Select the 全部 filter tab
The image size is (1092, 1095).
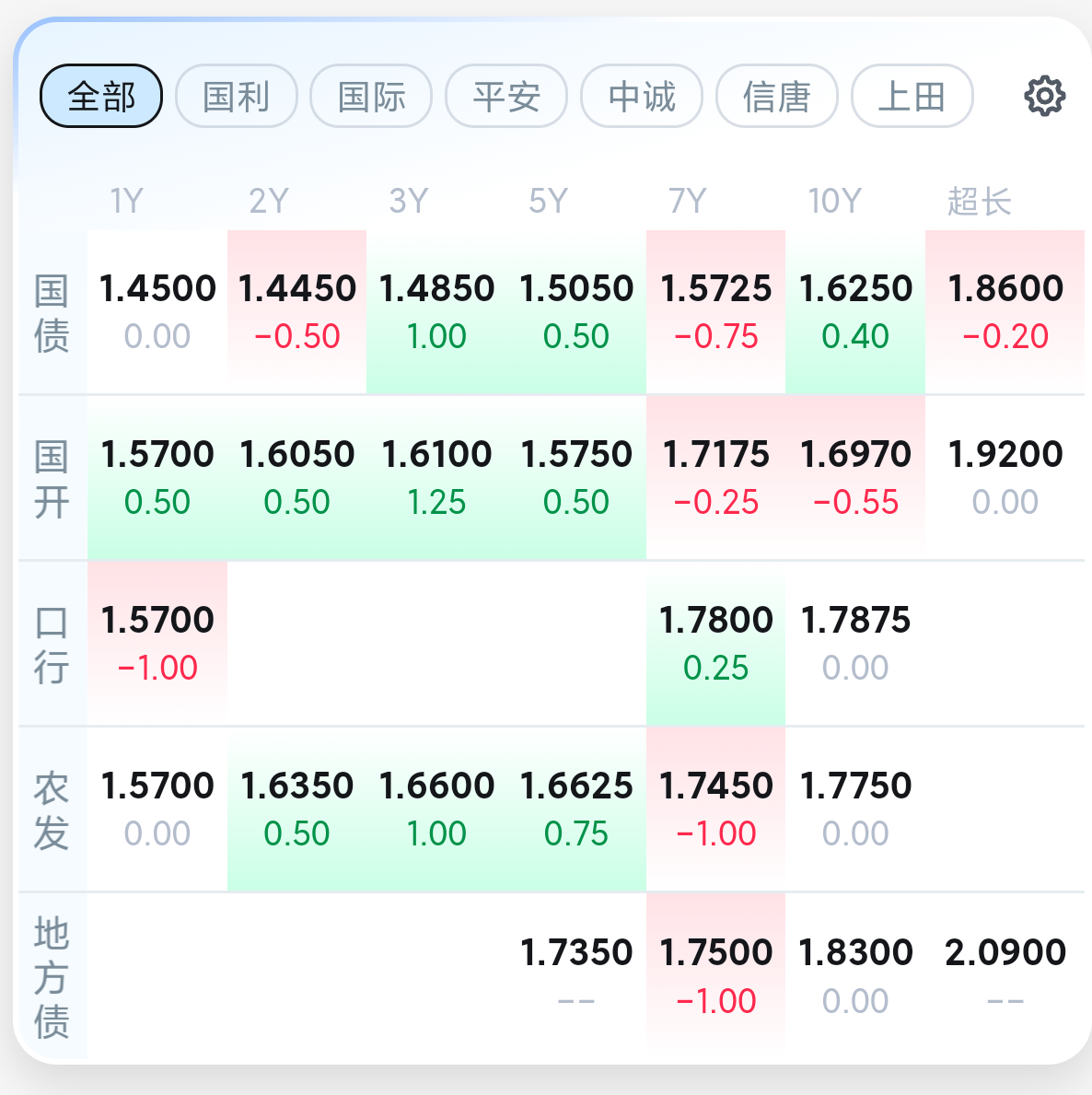(101, 96)
